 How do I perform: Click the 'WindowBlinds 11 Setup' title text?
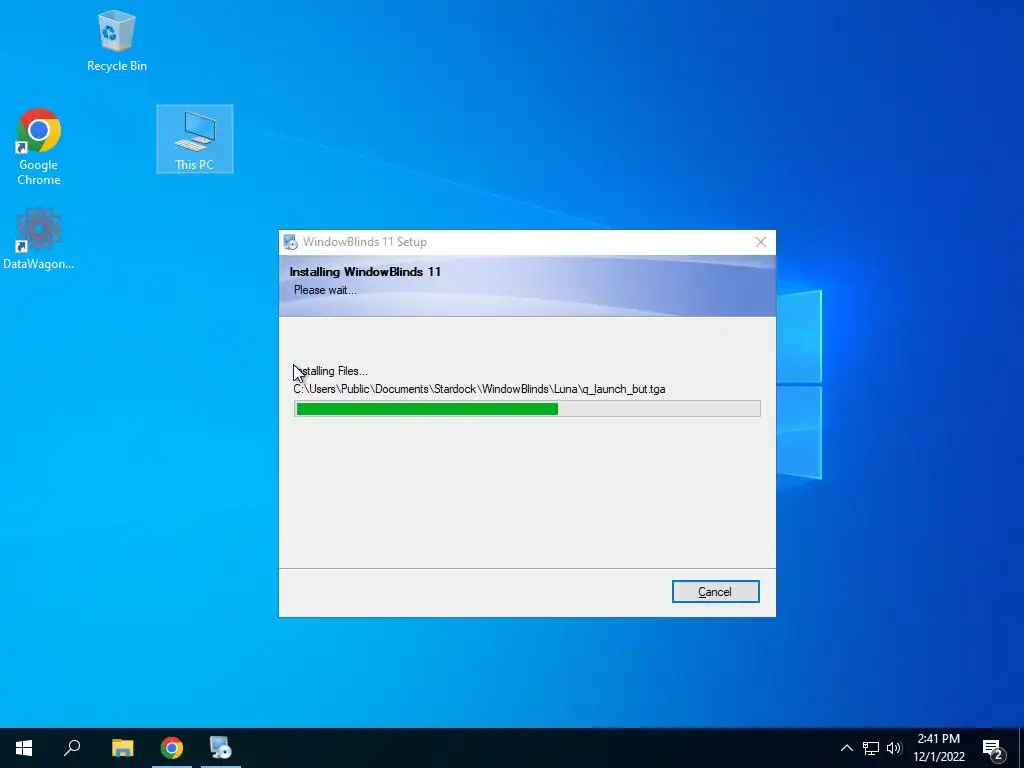pyautogui.click(x=364, y=242)
